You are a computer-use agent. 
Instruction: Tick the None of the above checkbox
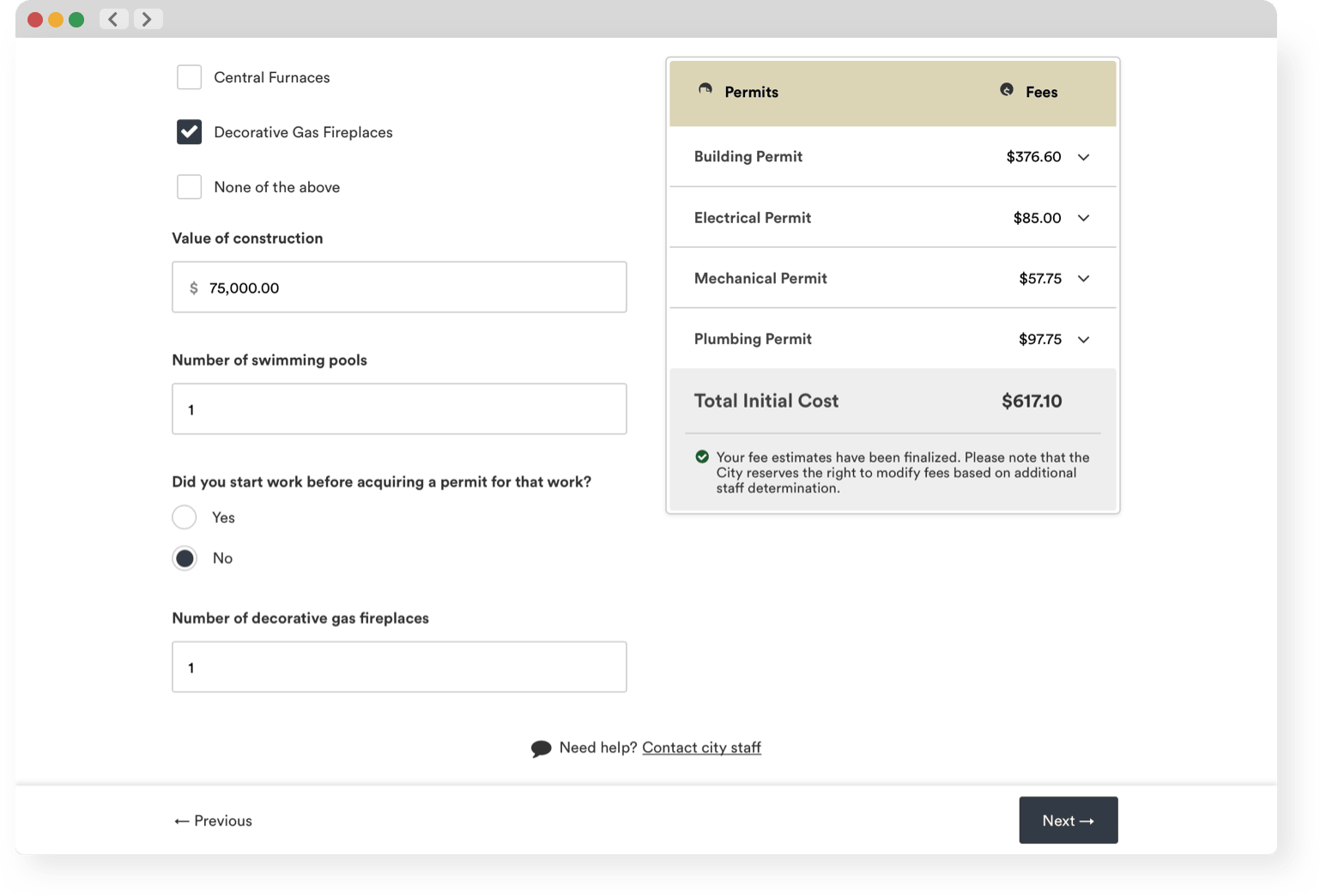click(189, 187)
